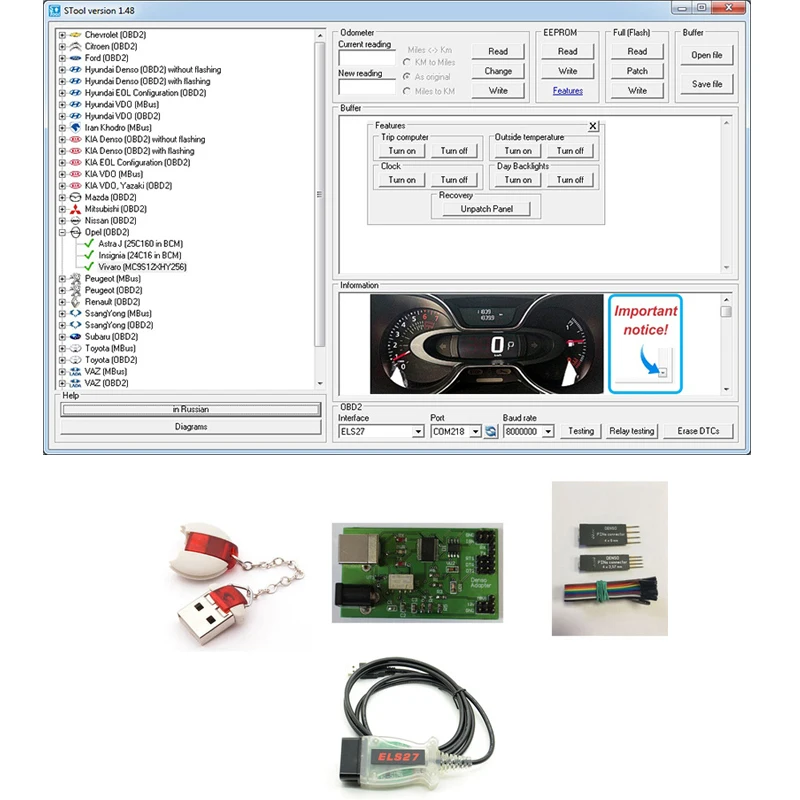800x800 pixels.
Task: Close the Features panel with X
Action: (593, 126)
